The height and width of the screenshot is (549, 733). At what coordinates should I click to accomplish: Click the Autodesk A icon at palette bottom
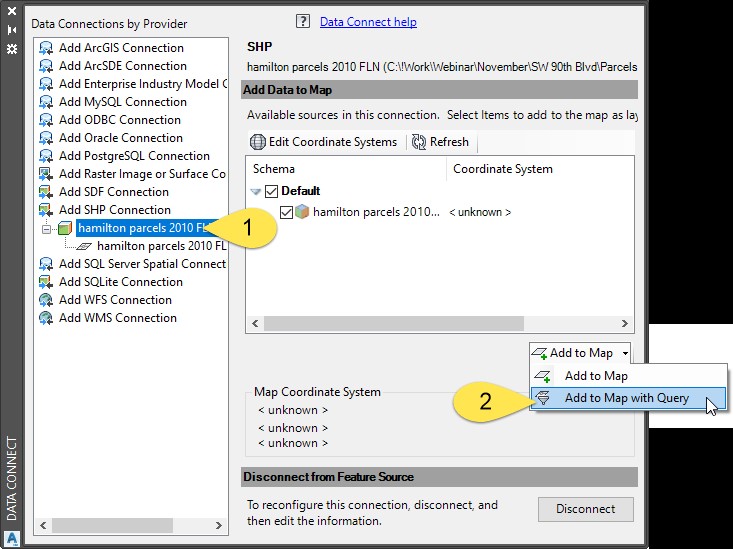pos(12,538)
